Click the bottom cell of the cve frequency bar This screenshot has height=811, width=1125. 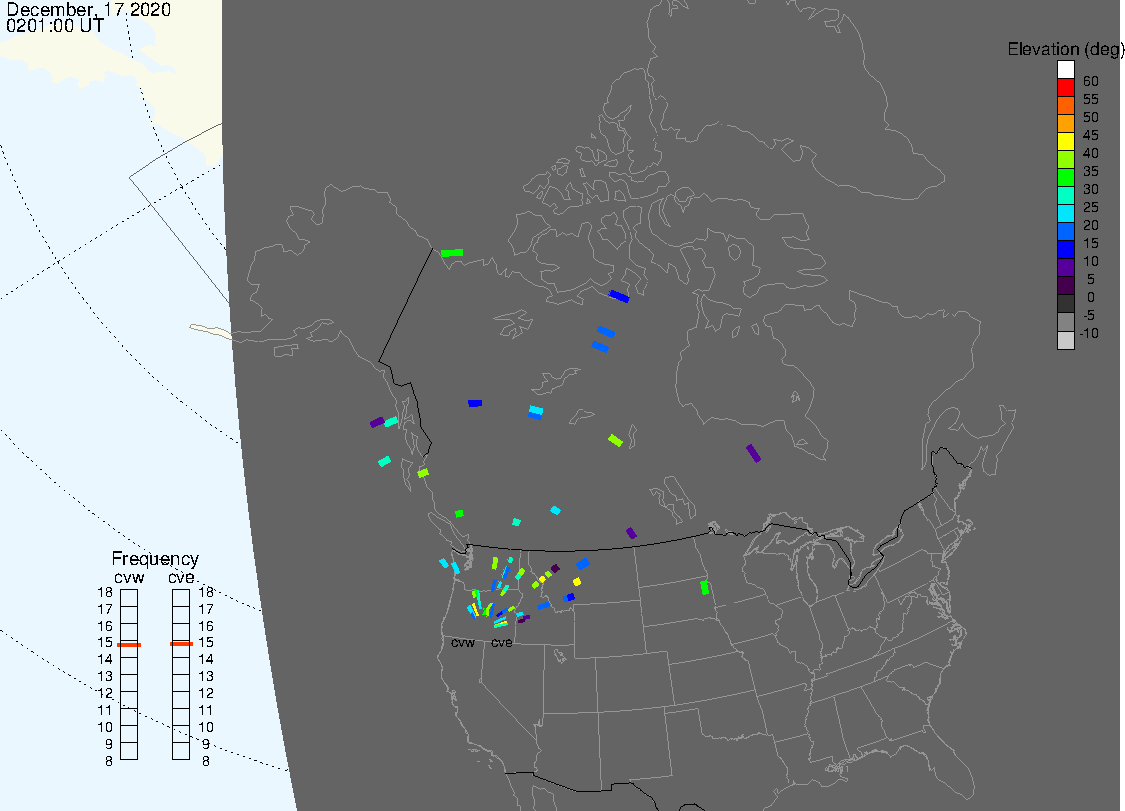(x=181, y=751)
